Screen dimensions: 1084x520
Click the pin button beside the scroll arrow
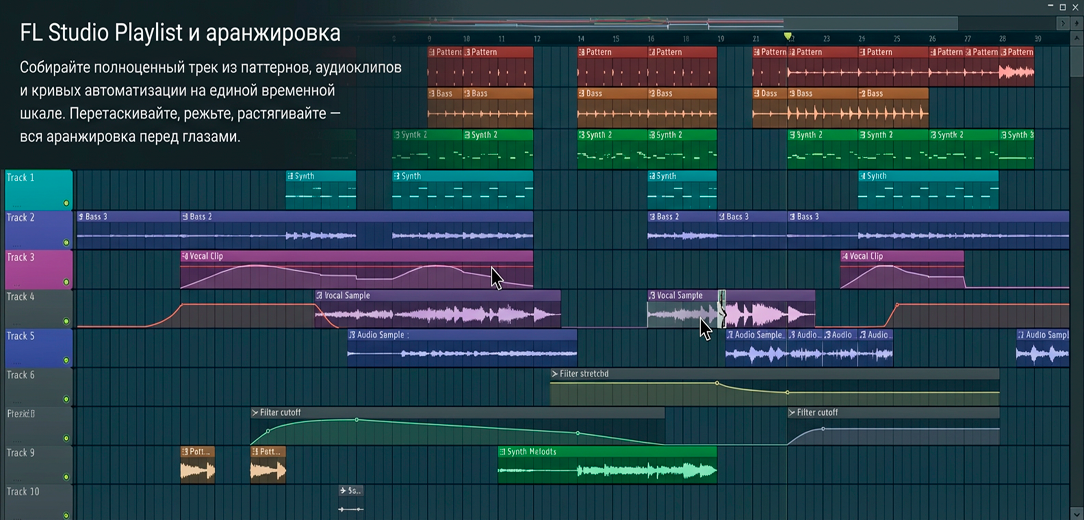(1077, 24)
